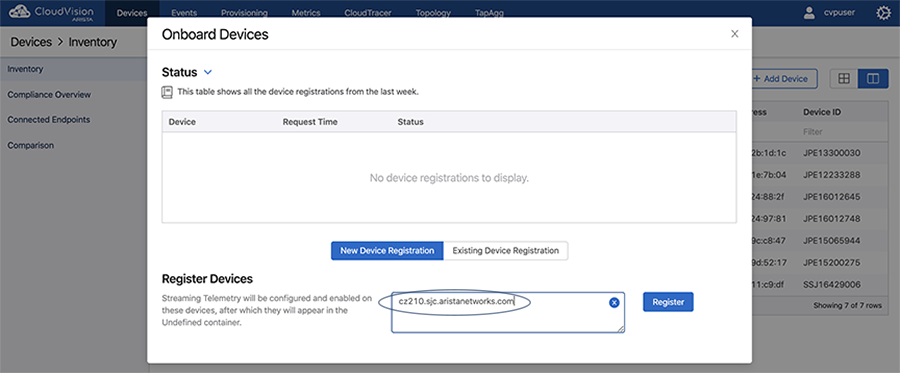Open the Events tab

tap(185, 13)
